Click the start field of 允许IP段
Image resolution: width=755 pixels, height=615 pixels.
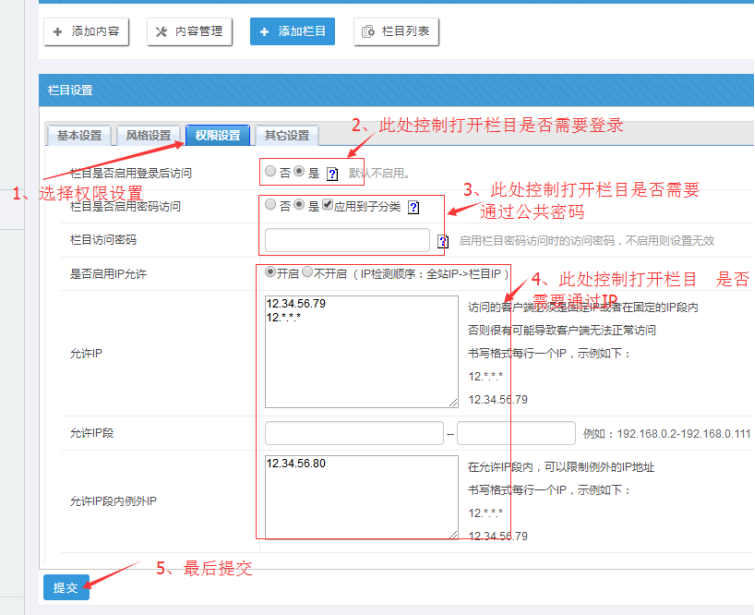click(x=354, y=433)
